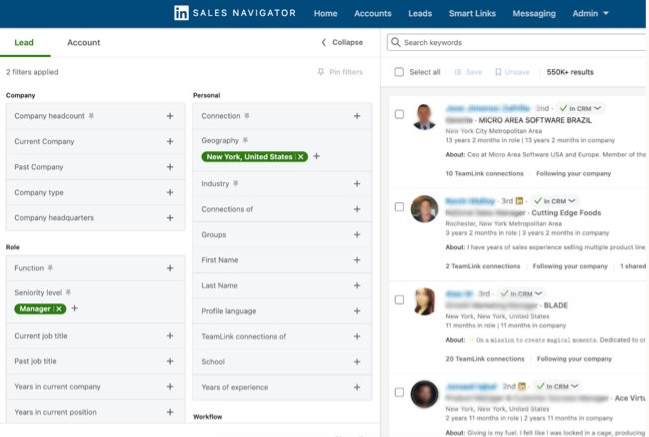Open Leads in top navigation
Viewport: 649px width, 437px height.
pos(420,13)
